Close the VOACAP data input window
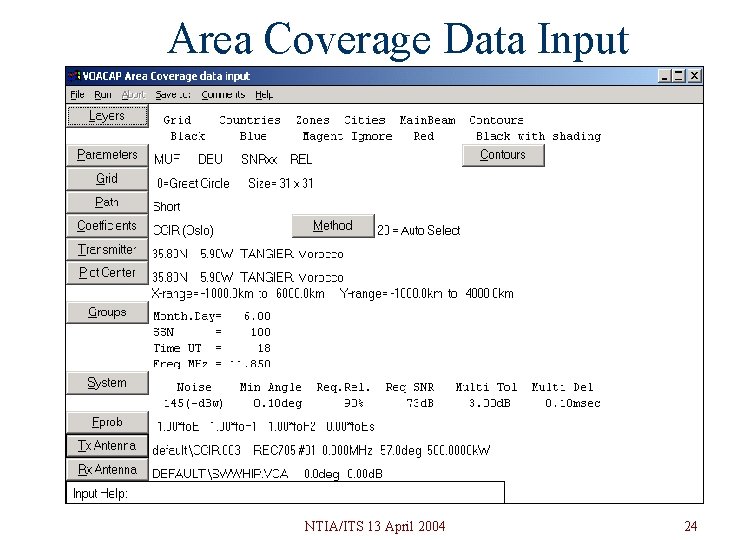 point(695,76)
